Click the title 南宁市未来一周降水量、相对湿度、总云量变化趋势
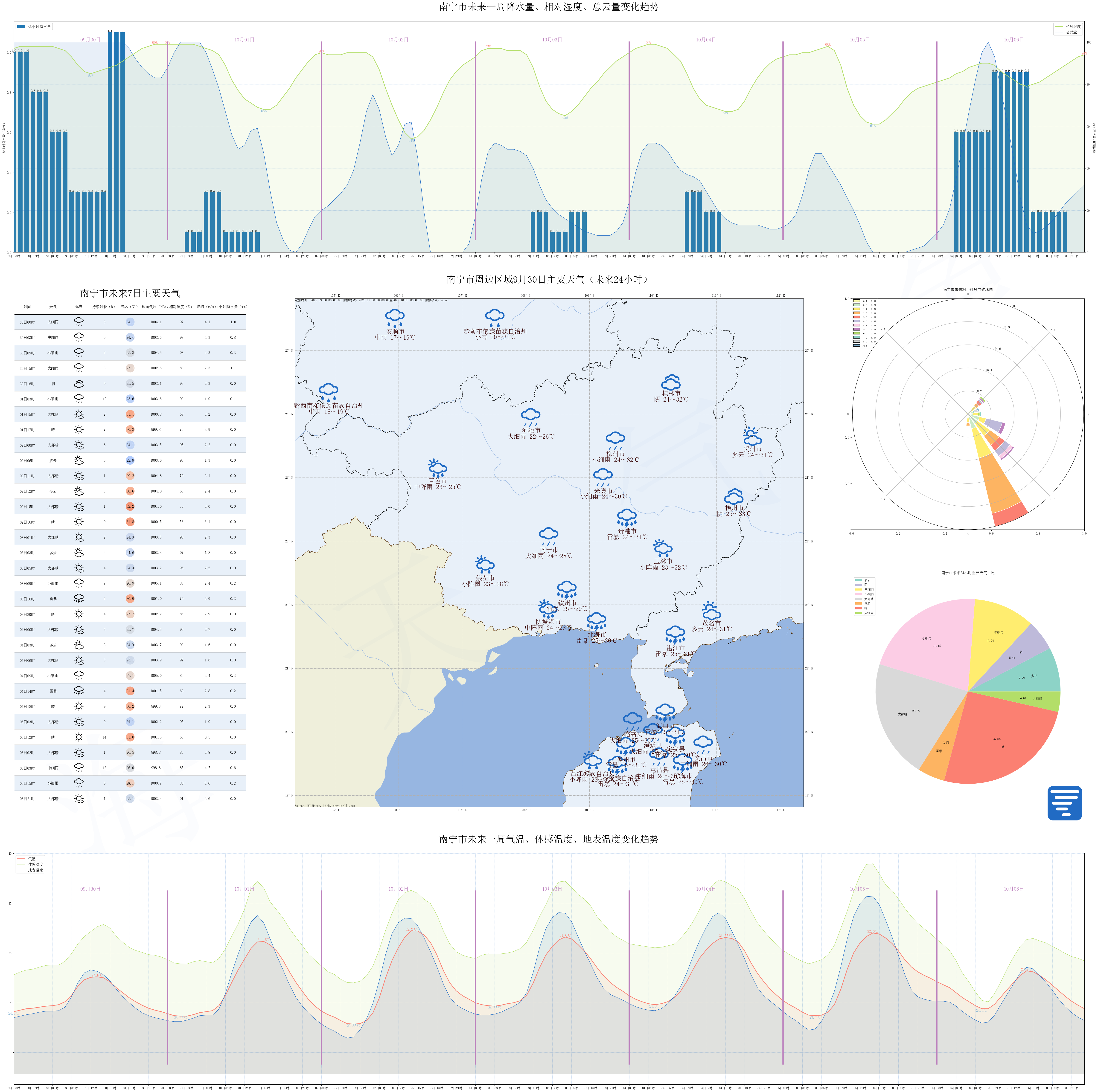 548,7
